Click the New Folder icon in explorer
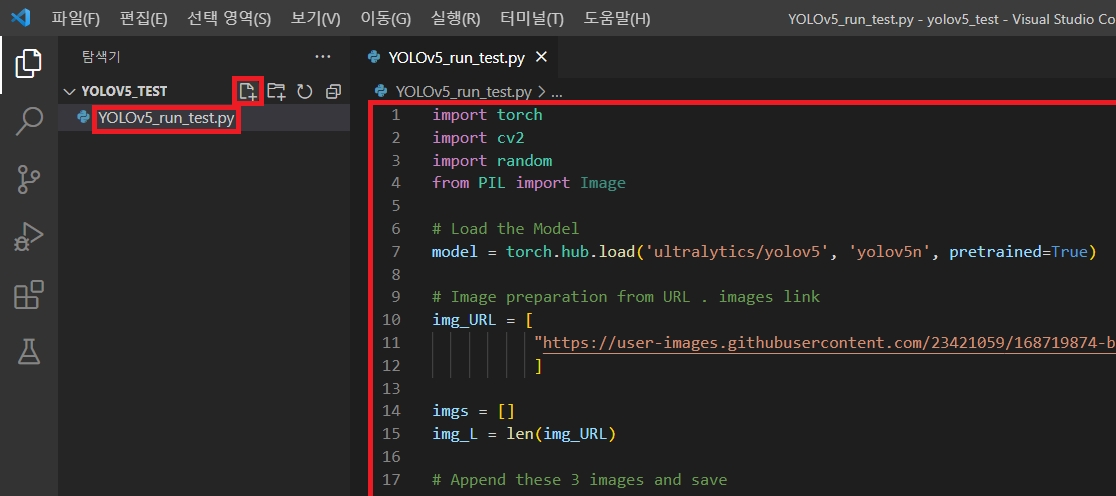 point(276,91)
